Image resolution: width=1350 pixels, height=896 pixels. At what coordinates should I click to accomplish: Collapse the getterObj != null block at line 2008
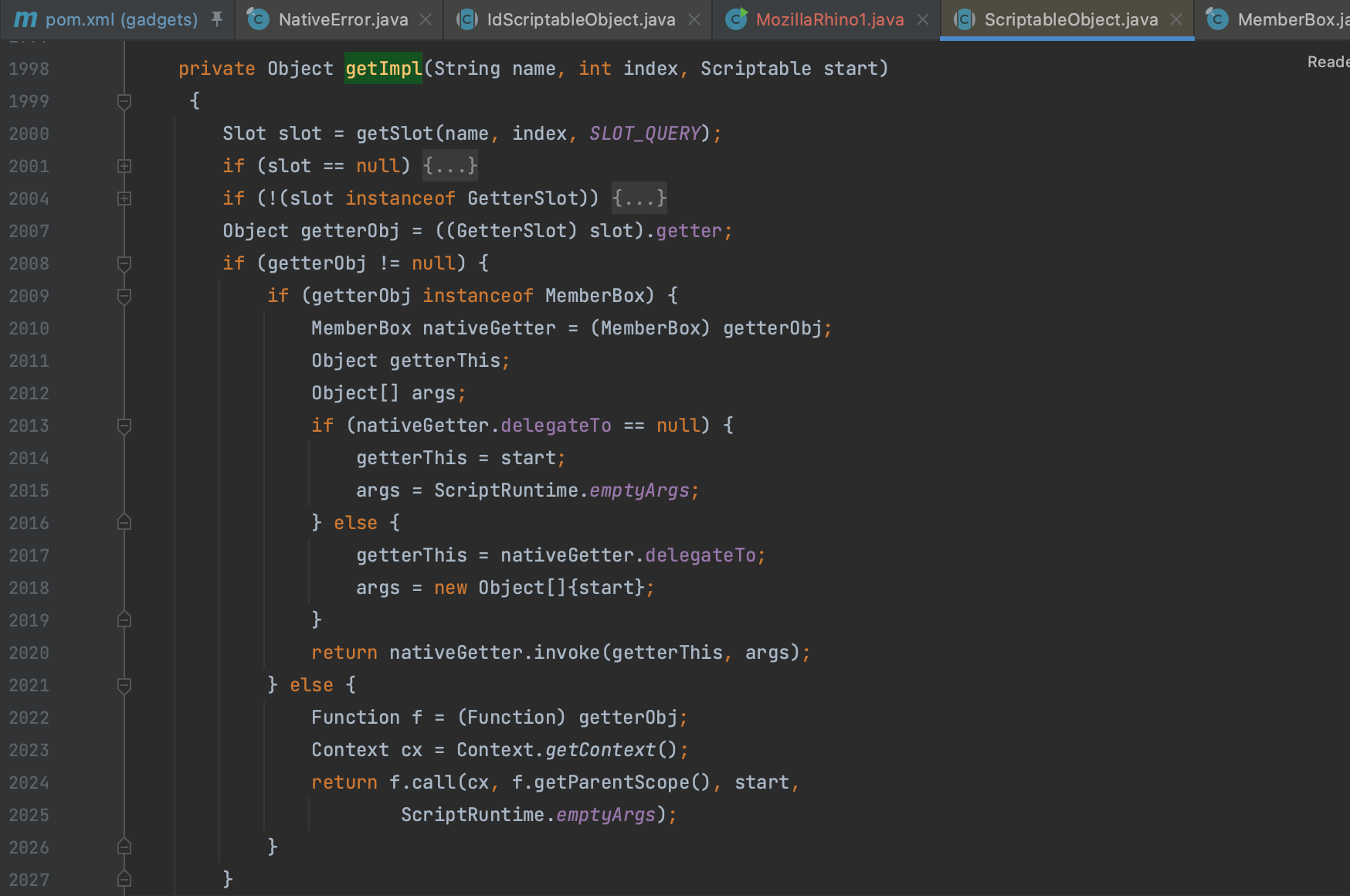tap(124, 263)
